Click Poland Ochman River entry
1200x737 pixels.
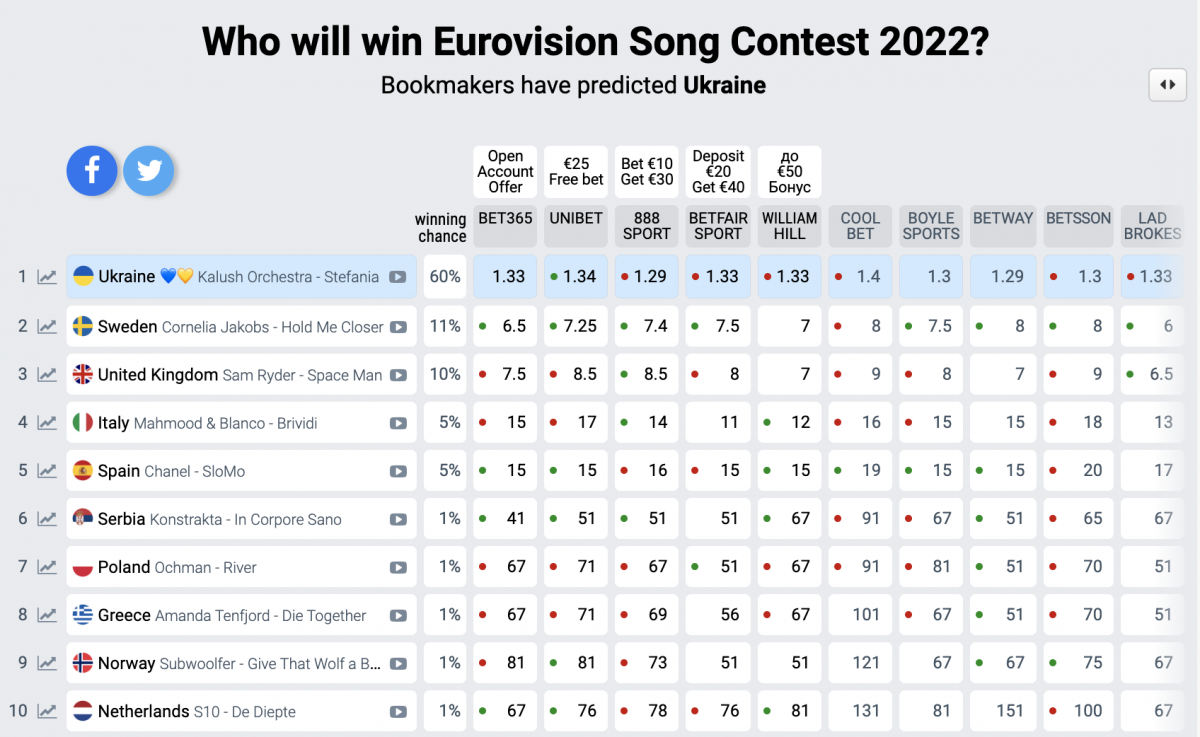242,567
